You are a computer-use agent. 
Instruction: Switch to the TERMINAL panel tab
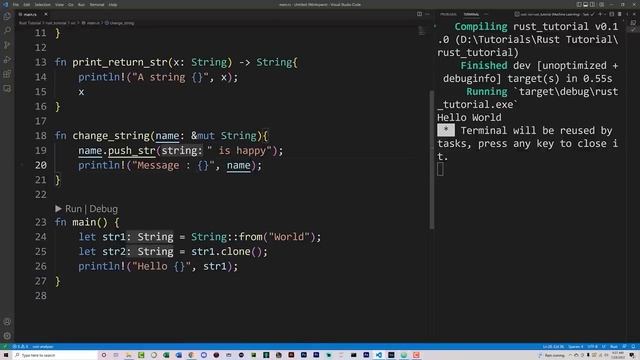pos(471,14)
